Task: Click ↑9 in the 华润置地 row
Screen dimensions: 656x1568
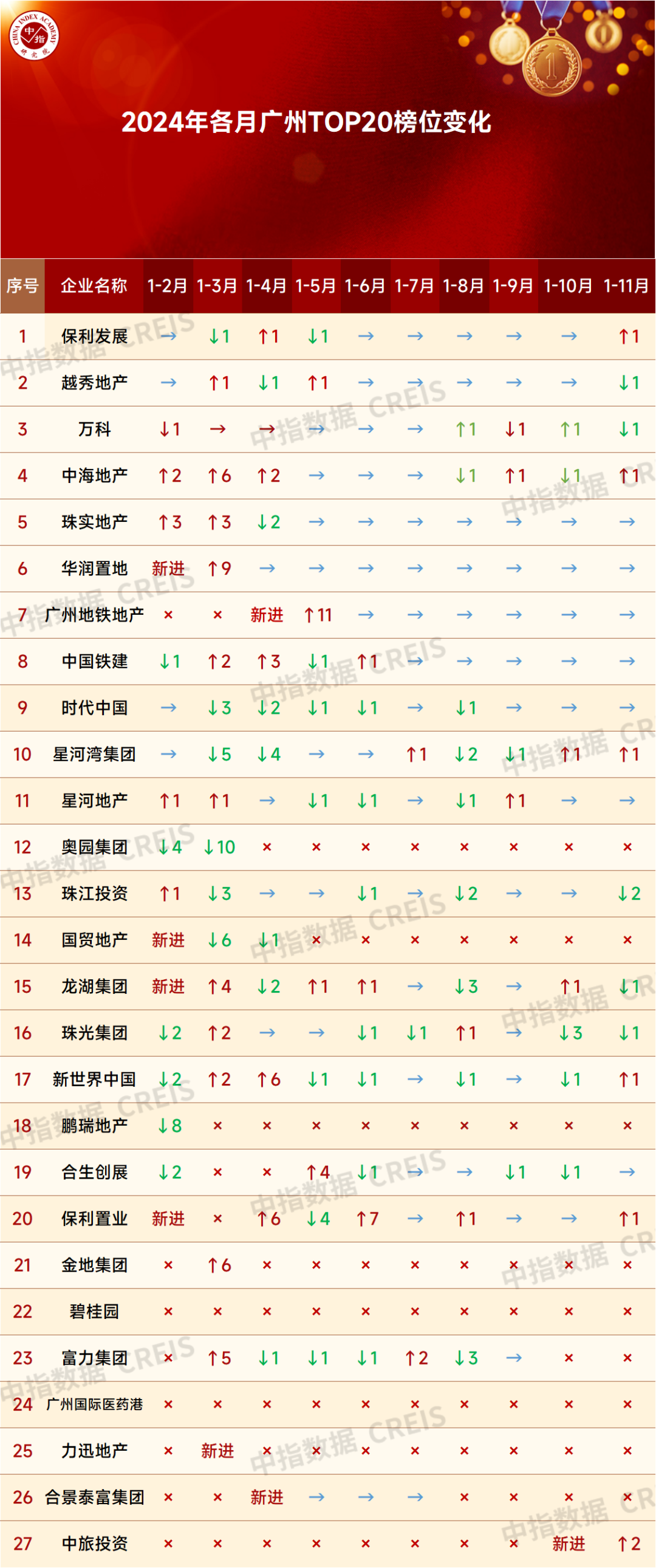Action: coord(219,569)
